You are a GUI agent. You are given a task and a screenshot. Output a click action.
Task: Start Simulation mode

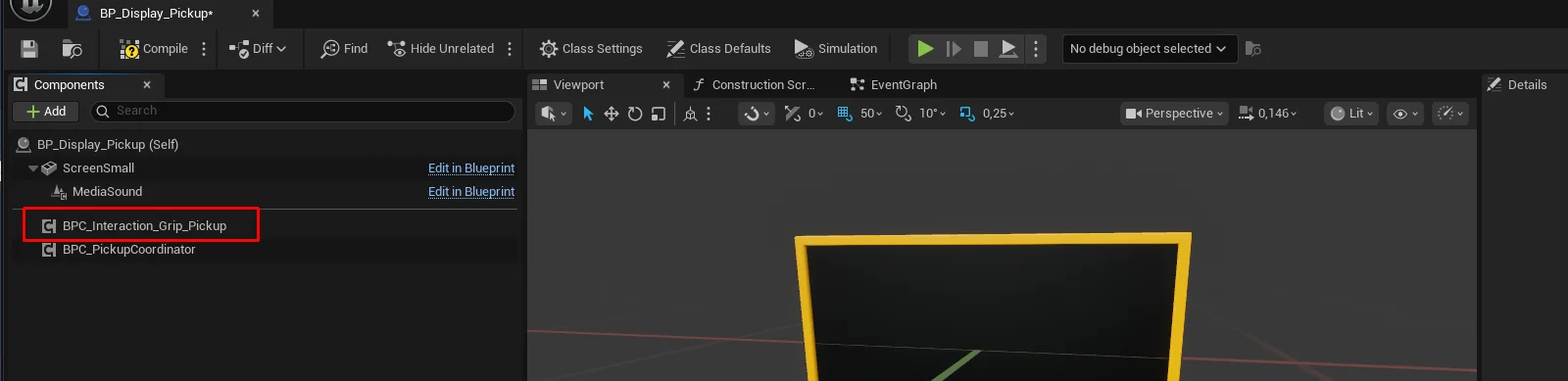click(x=836, y=49)
